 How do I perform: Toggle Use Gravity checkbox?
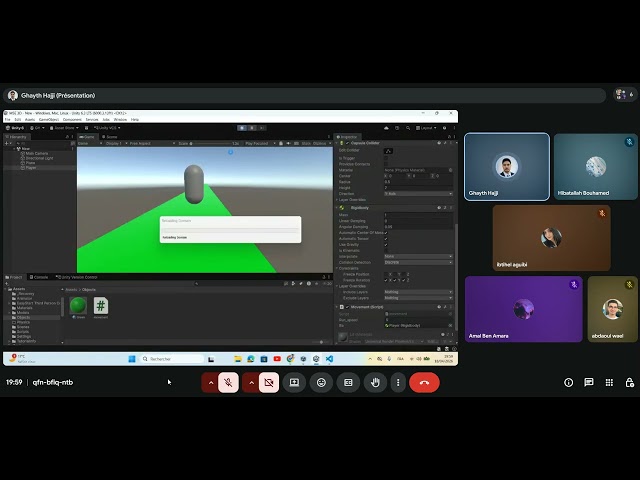point(386,244)
